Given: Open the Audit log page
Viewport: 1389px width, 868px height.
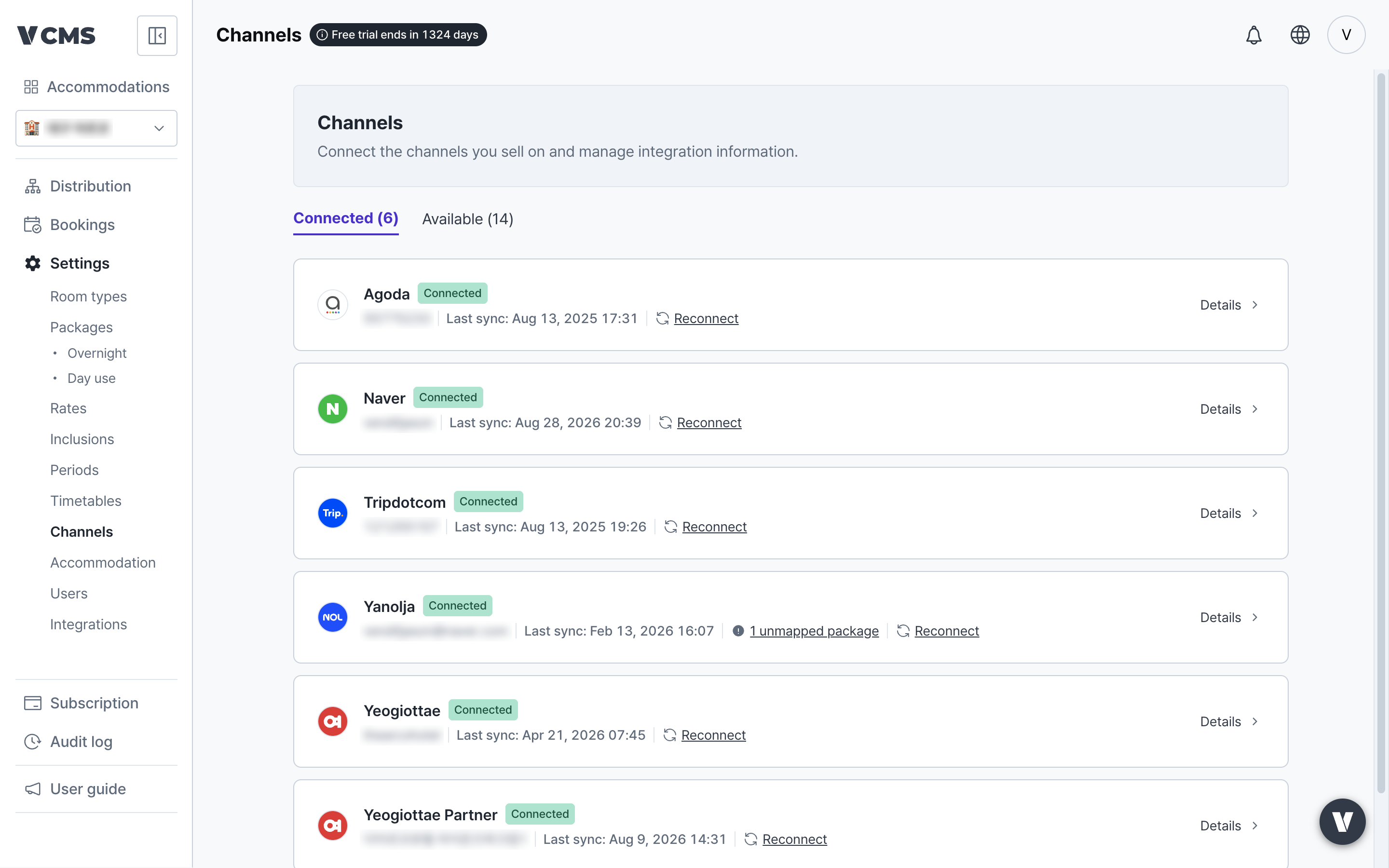Looking at the screenshot, I should (x=81, y=742).
